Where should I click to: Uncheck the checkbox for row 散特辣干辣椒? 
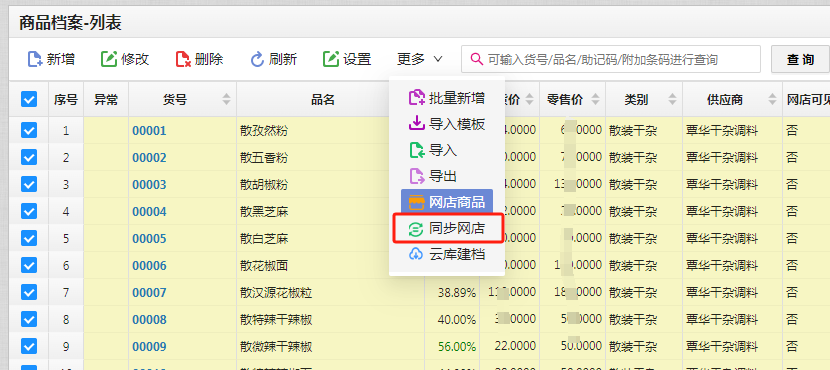tap(29, 319)
